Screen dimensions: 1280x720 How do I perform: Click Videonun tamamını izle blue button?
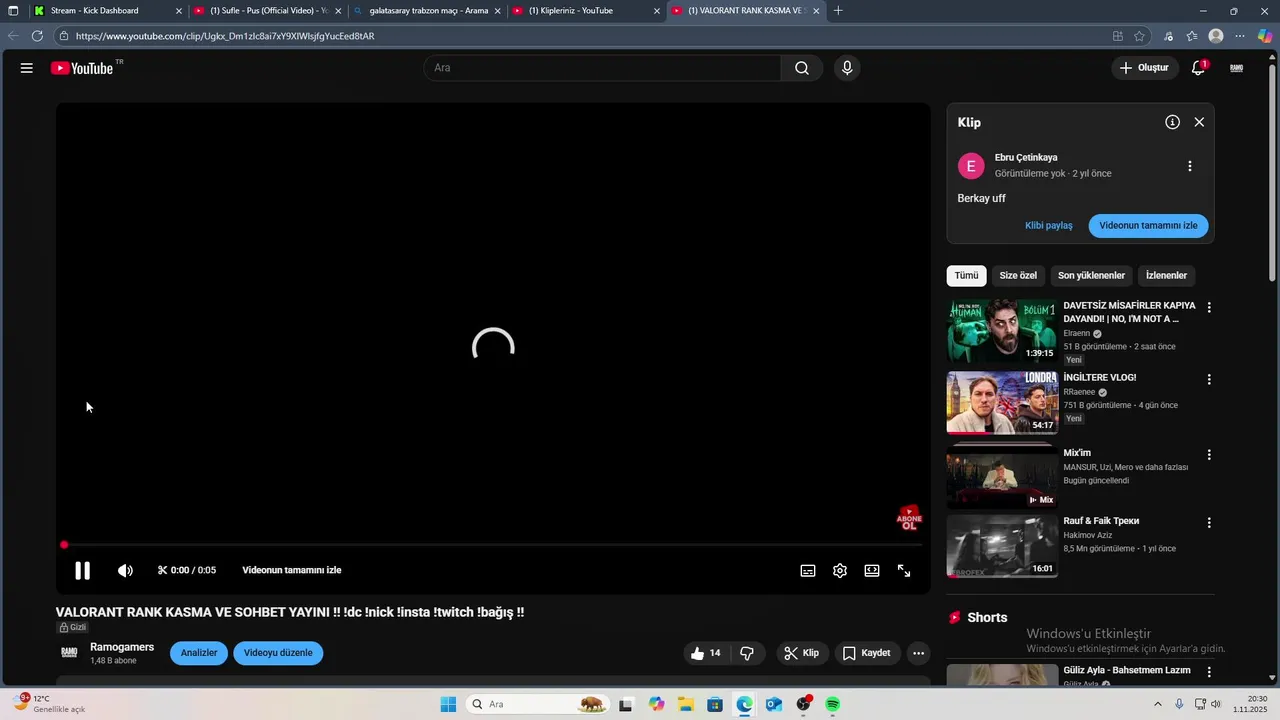[x=1148, y=226]
